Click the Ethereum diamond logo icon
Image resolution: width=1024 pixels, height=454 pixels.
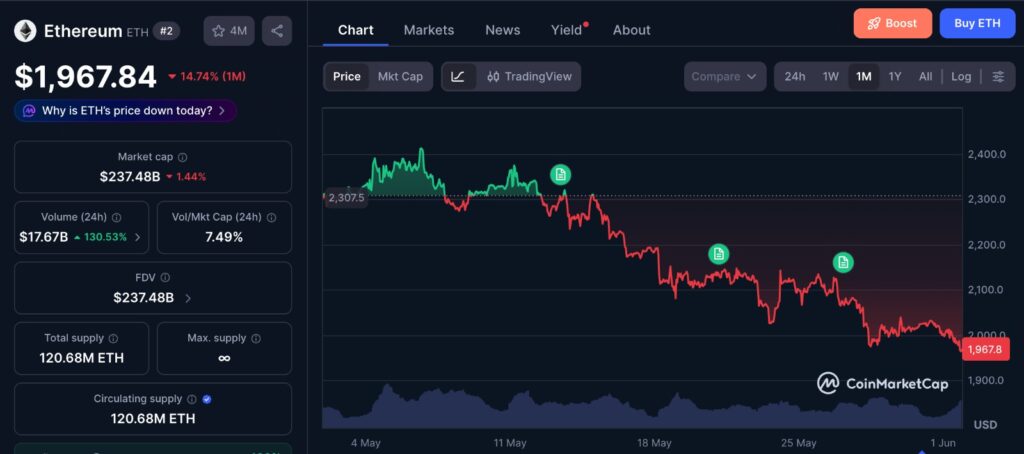pyautogui.click(x=26, y=31)
